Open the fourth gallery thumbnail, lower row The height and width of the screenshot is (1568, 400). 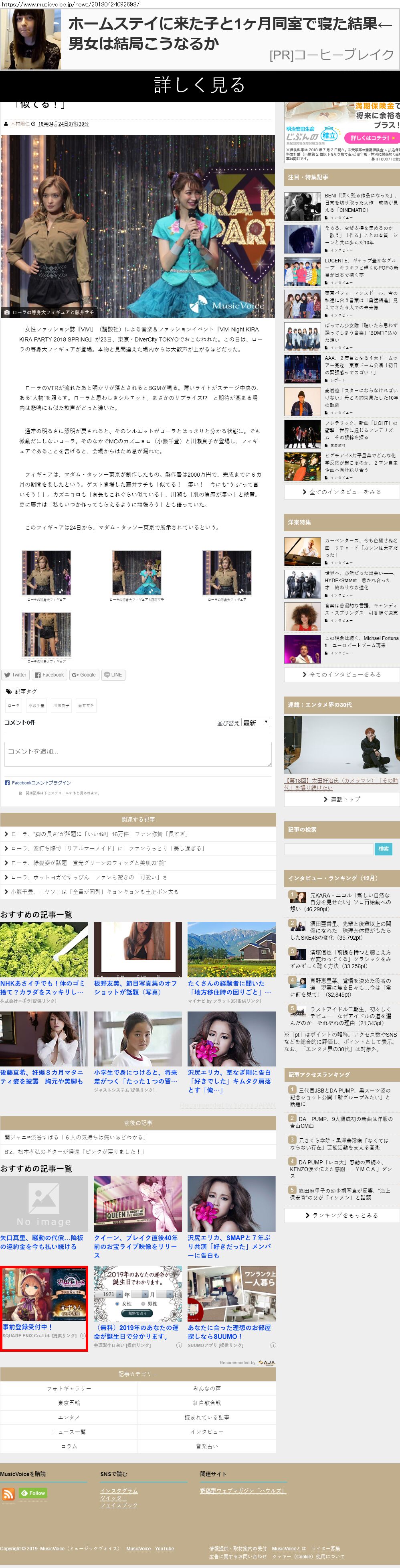46,634
